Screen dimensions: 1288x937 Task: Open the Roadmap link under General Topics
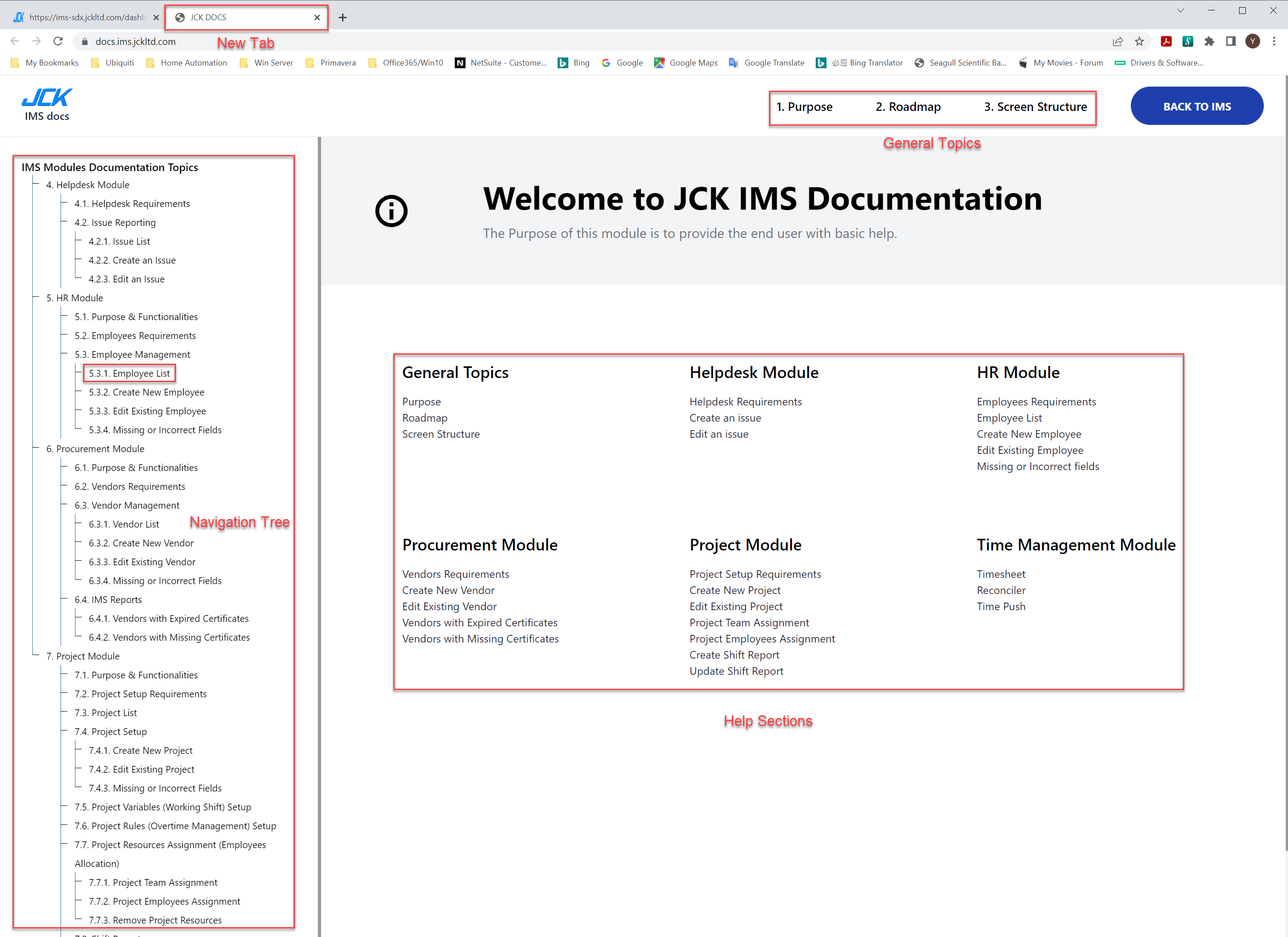(425, 418)
